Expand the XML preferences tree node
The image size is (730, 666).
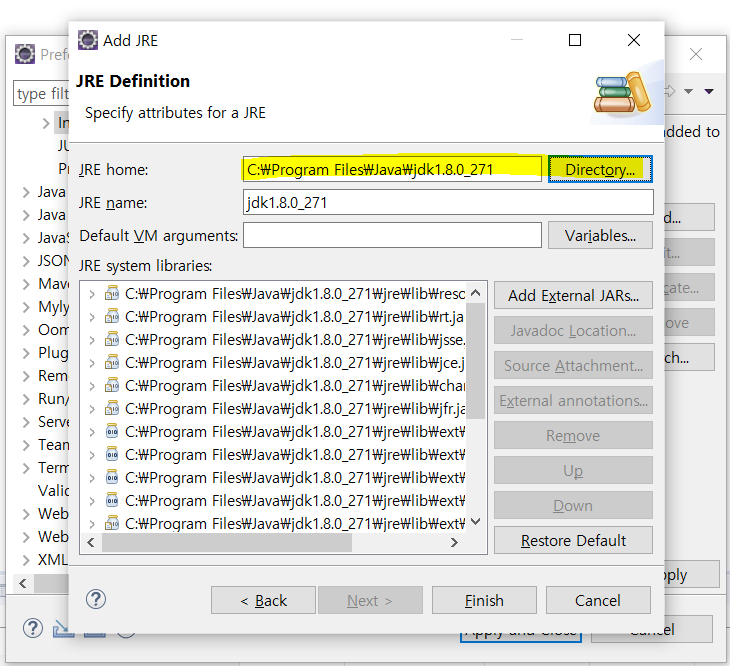(26, 560)
